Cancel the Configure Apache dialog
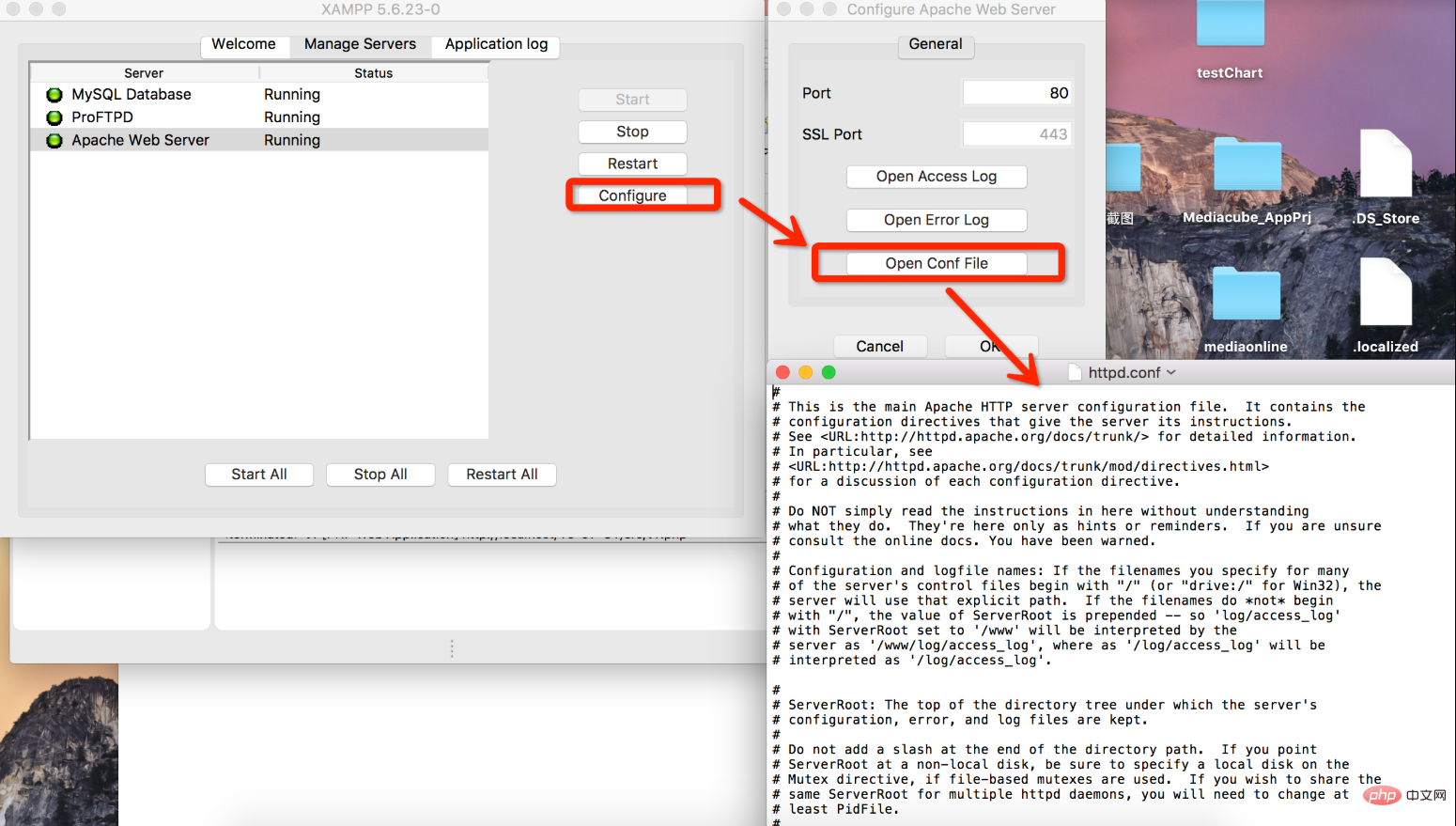Screen dimensions: 1456x826 [880, 347]
